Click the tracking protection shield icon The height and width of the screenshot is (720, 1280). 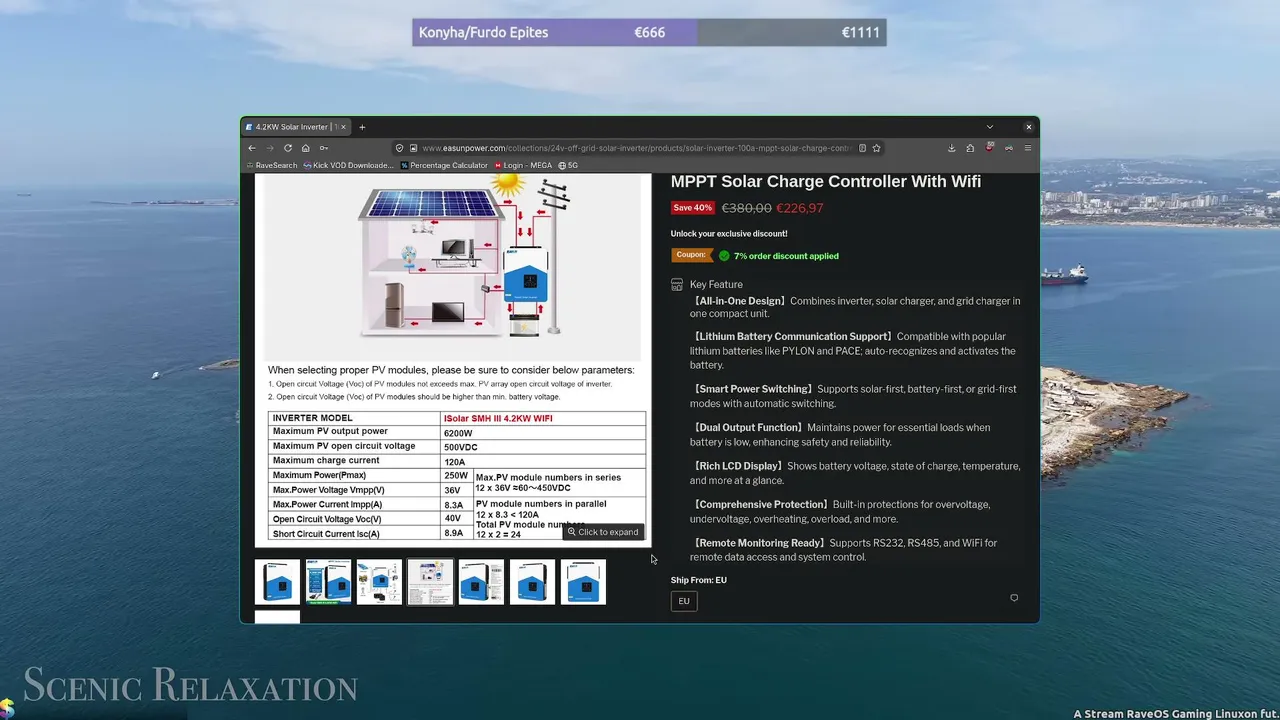tap(400, 148)
